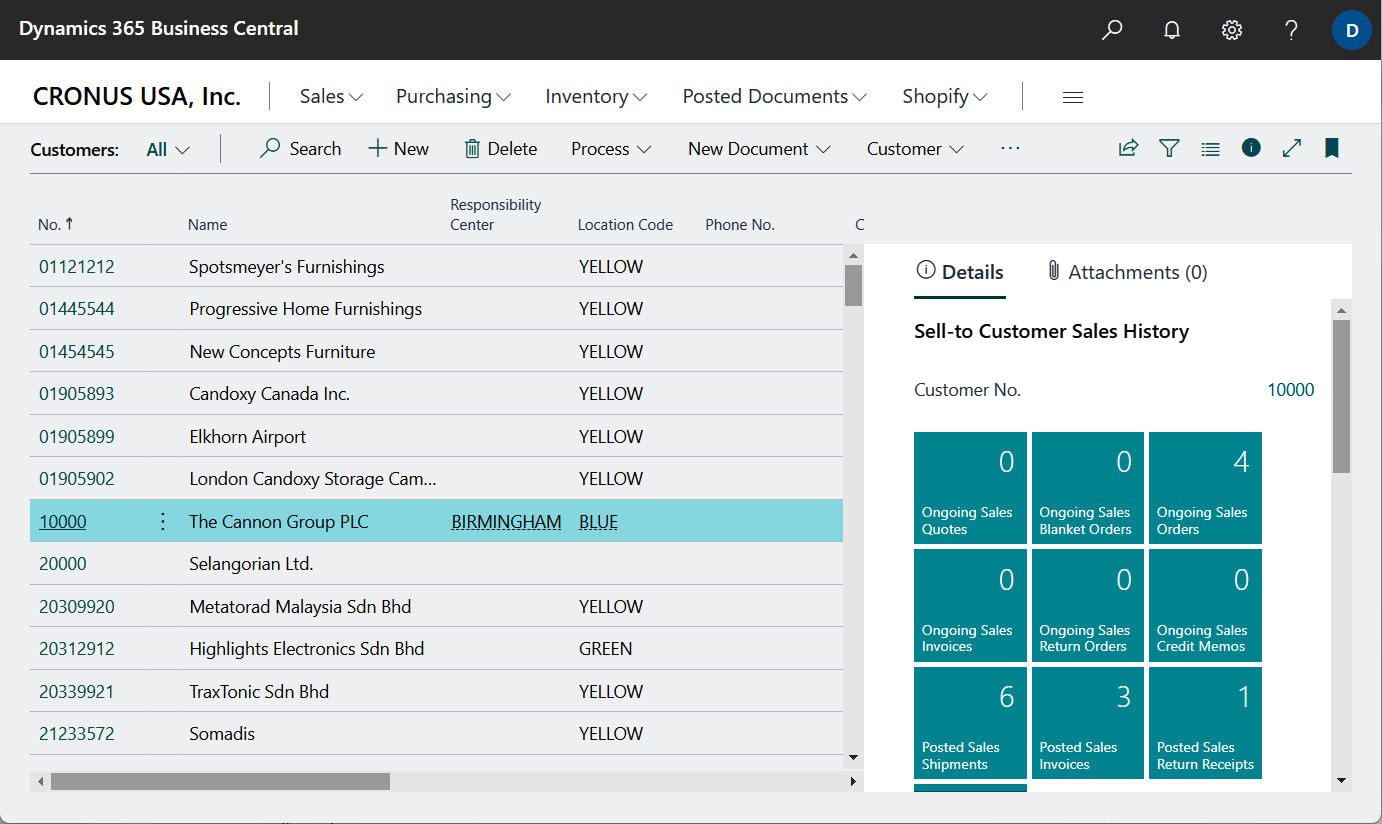Viewport: 1382px width, 824px height.
Task: Sort by the Name column header
Action: click(208, 225)
